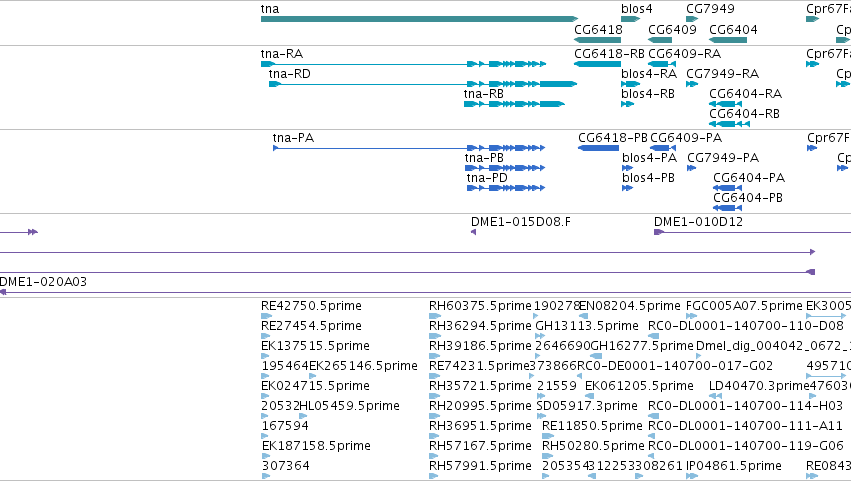Select the CG7949 gene label
Viewport: 851px width, 481px height.
[710, 9]
